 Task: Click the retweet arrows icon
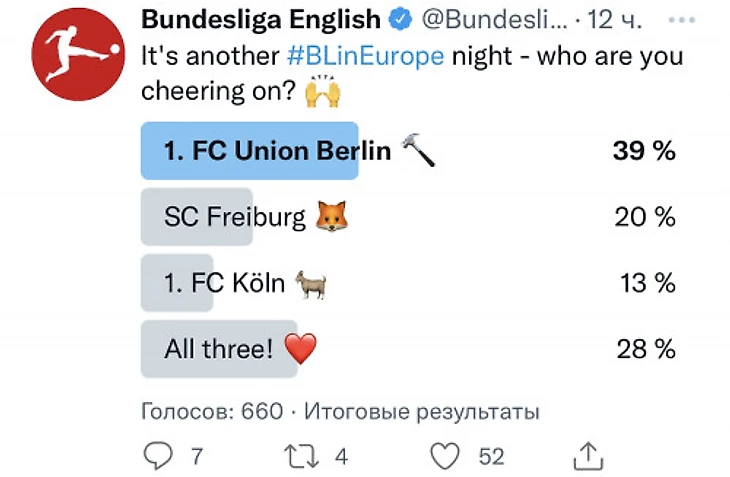(x=300, y=456)
